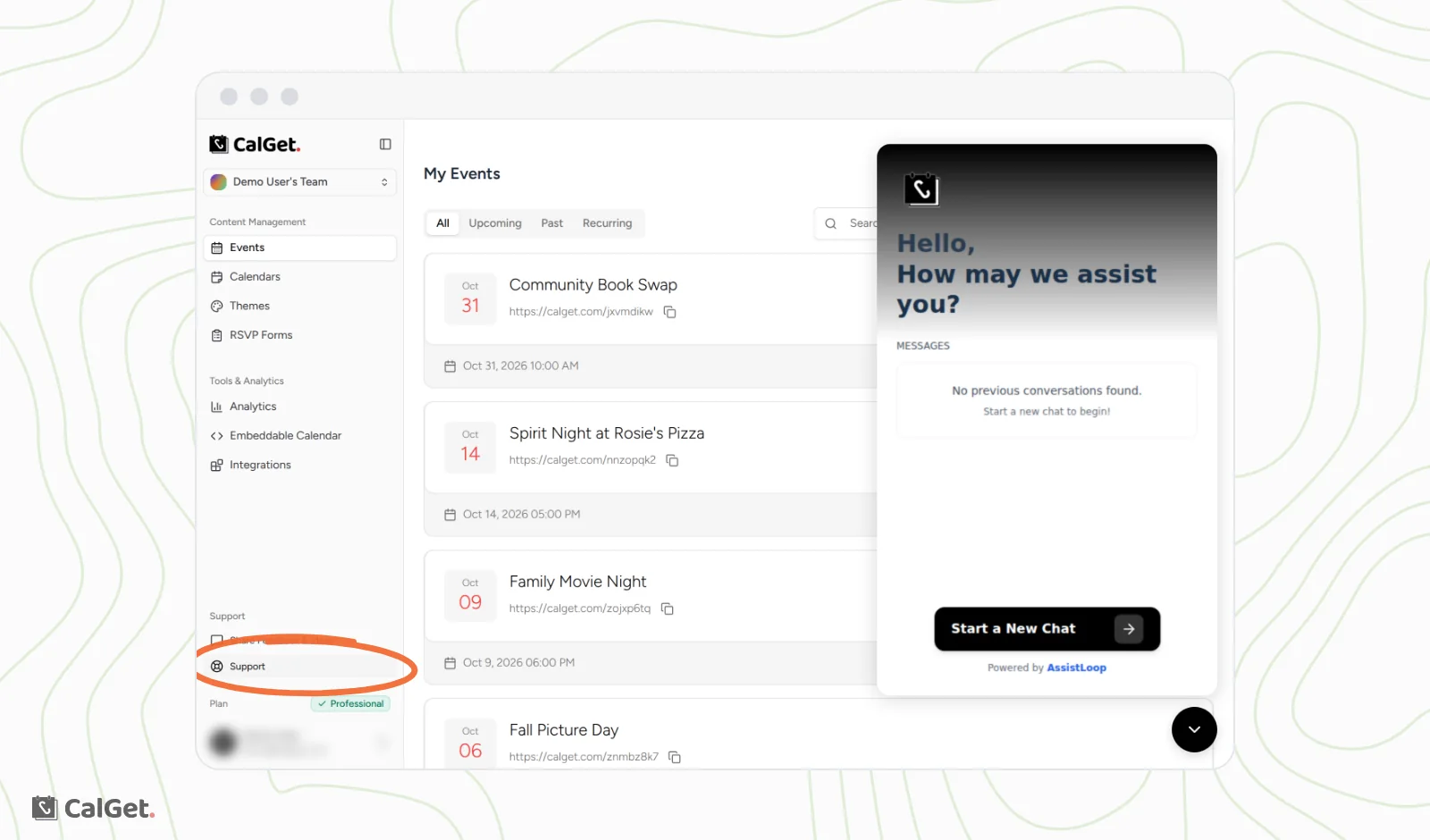Viewport: 1430px width, 840px height.
Task: Click the Start a New Chat button
Action: click(x=1047, y=629)
